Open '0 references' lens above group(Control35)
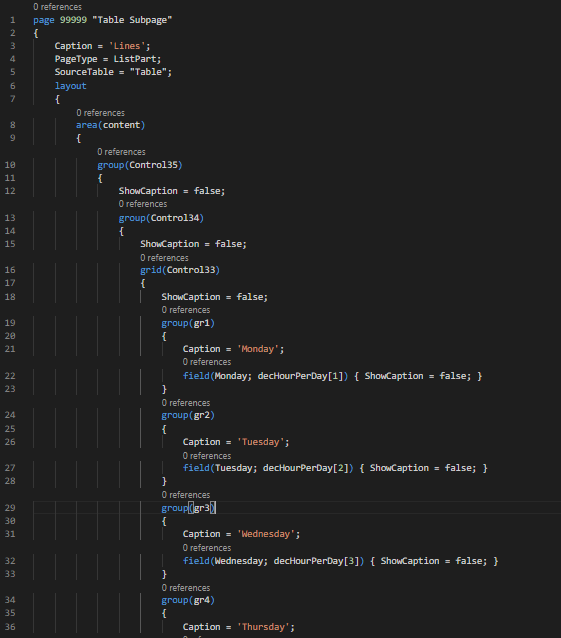The width and height of the screenshot is (561, 638). [x=121, y=152]
